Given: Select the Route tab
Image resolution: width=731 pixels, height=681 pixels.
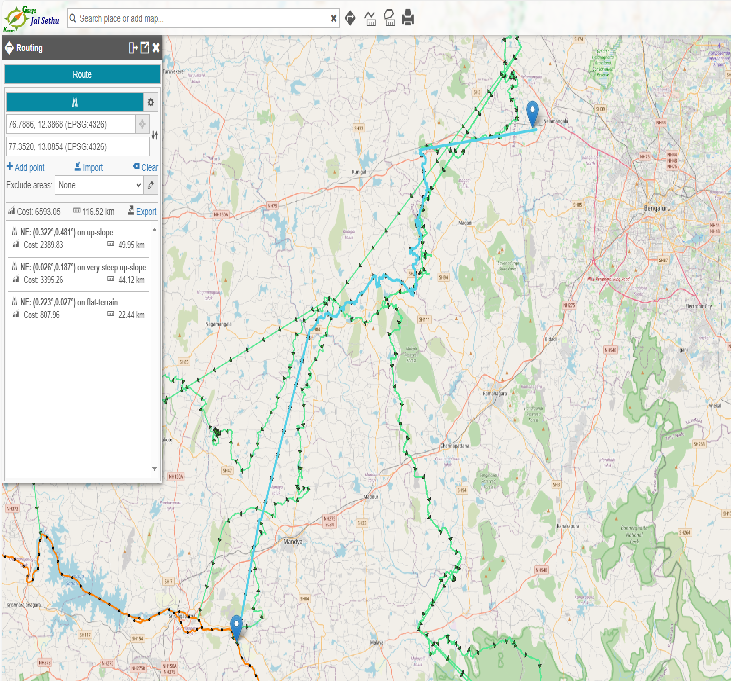Looking at the screenshot, I should click(x=82, y=75).
